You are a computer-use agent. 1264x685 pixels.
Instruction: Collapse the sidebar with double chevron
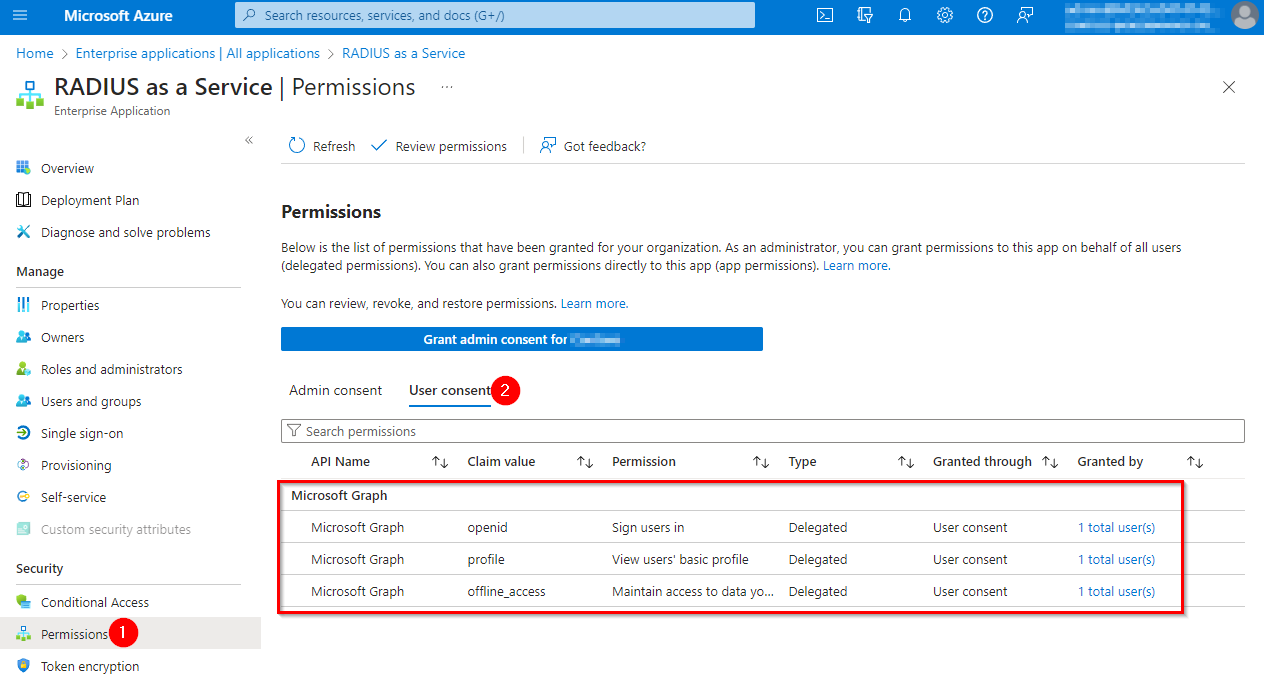[x=249, y=140]
